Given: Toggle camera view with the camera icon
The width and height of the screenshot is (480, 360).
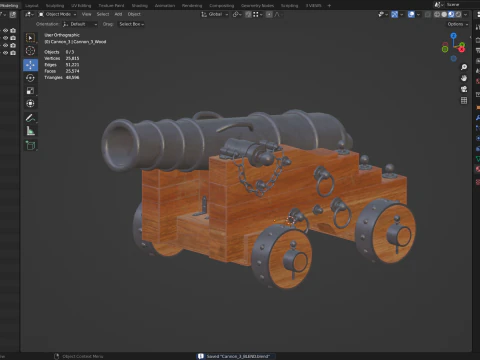Looking at the screenshot, I should click(464, 89).
